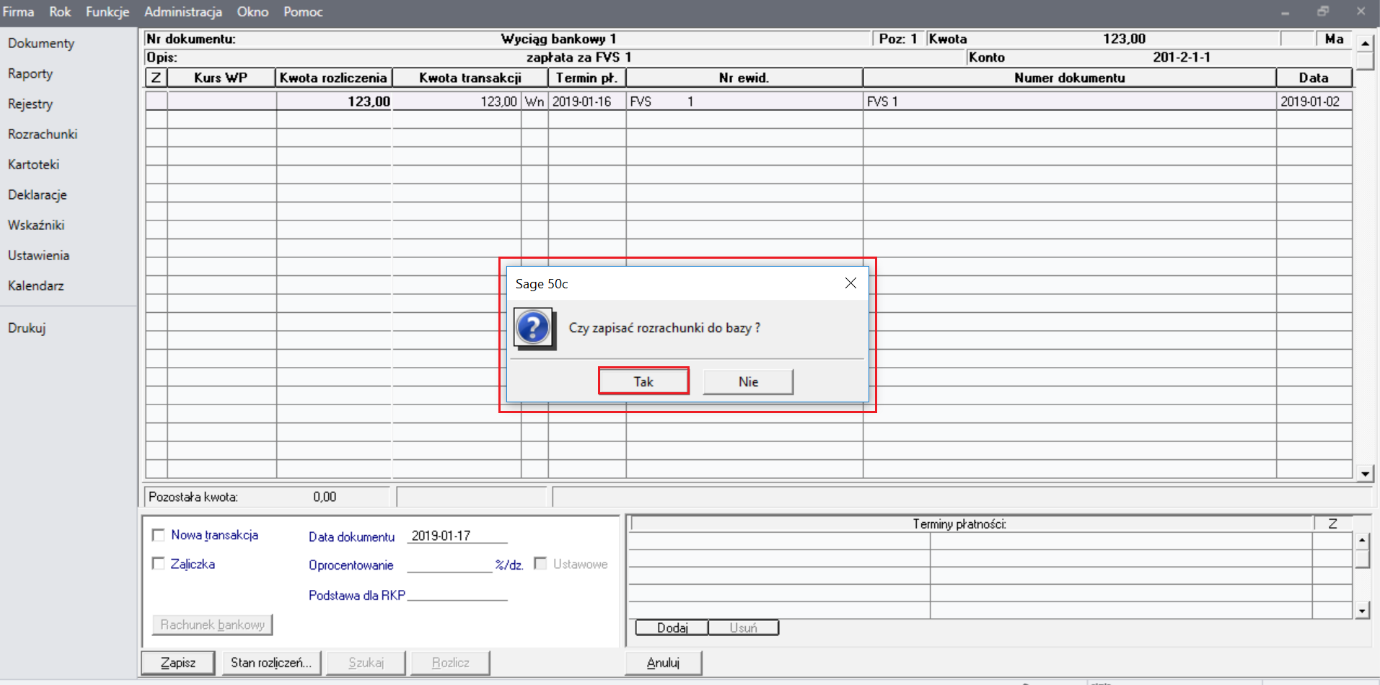Click main table scroll down arrow

1365,473
